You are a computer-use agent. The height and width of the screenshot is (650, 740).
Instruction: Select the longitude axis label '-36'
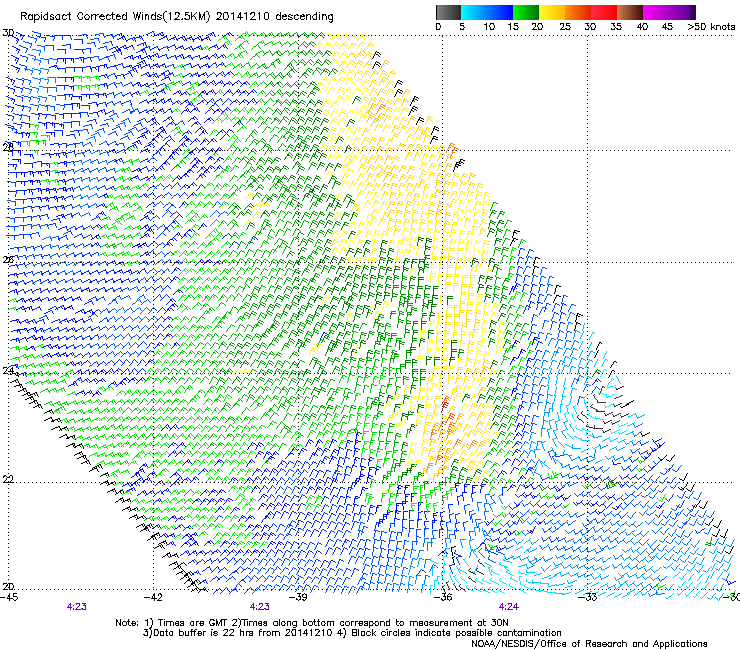[443, 597]
